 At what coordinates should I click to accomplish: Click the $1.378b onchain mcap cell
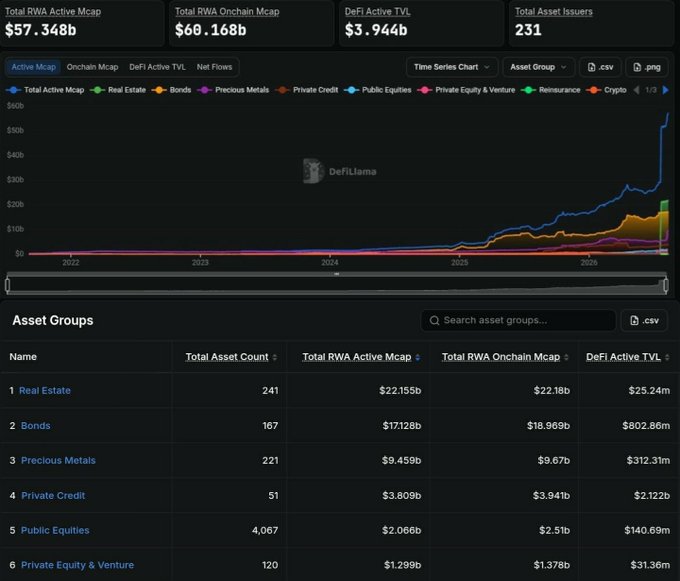tap(552, 565)
